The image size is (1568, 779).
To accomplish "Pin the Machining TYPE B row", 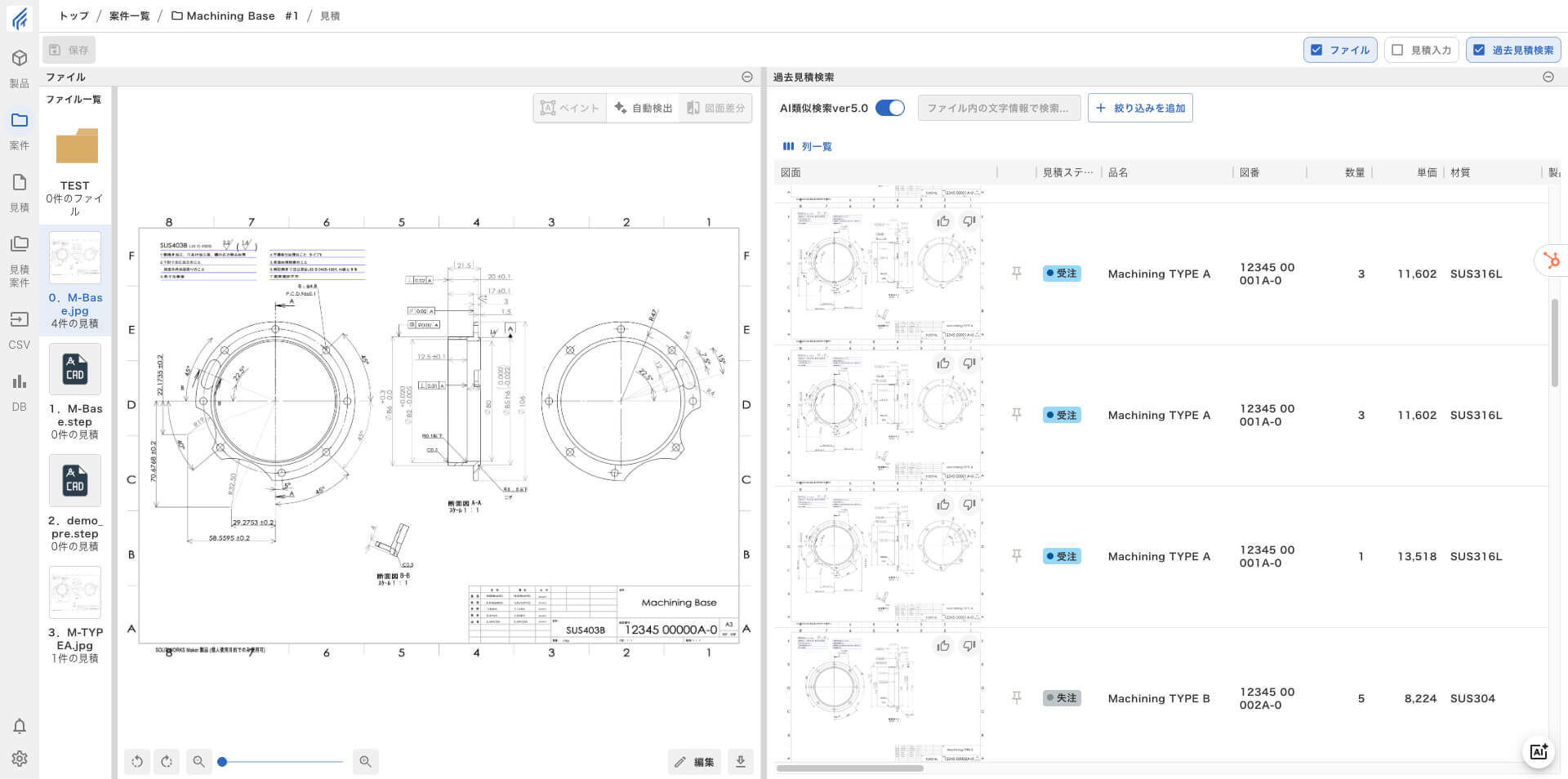I will pyautogui.click(x=1017, y=698).
